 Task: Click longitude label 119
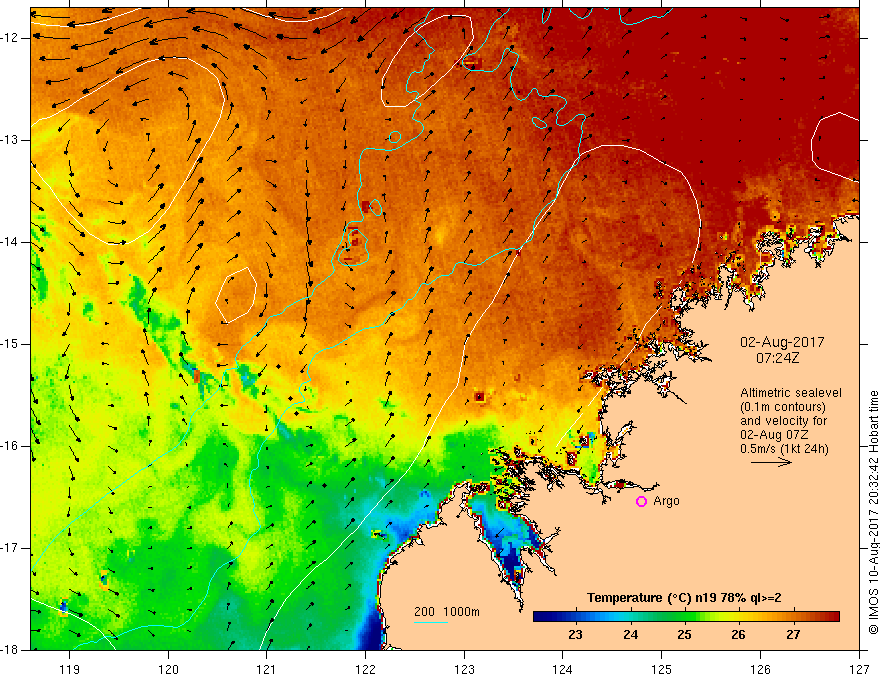click(x=70, y=669)
